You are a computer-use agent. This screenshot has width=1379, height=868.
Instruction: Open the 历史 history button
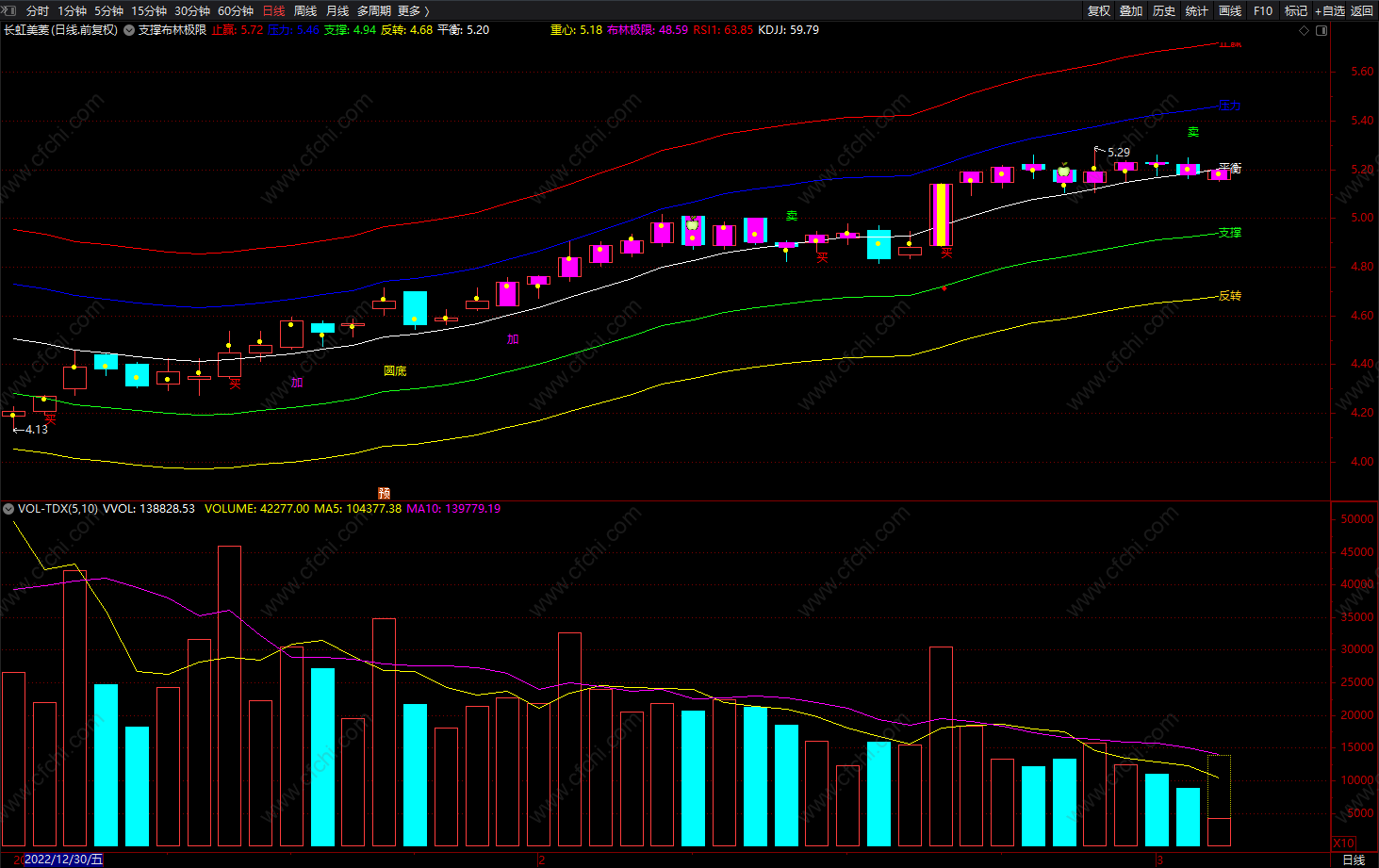[1164, 10]
